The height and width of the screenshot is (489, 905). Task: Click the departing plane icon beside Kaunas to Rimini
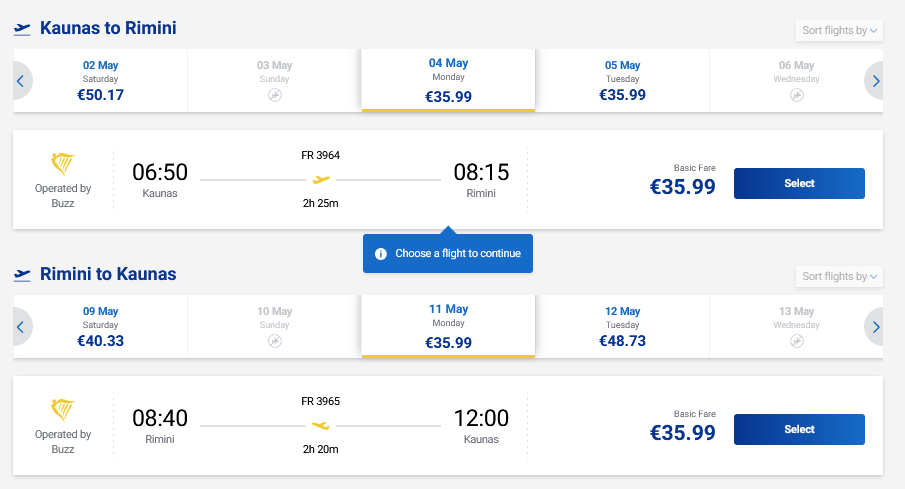[22, 29]
